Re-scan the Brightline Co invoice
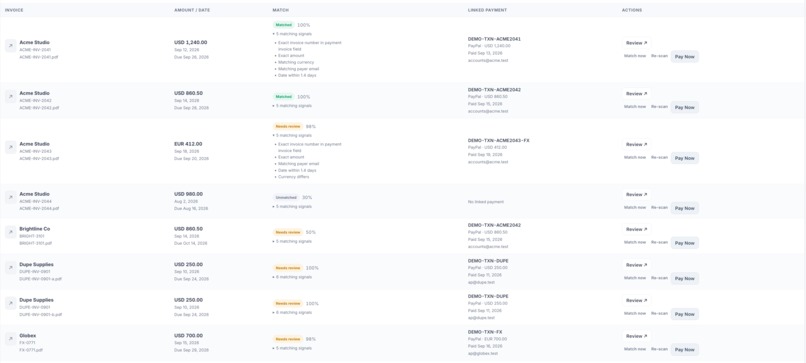The height and width of the screenshot is (363, 806). (660, 242)
